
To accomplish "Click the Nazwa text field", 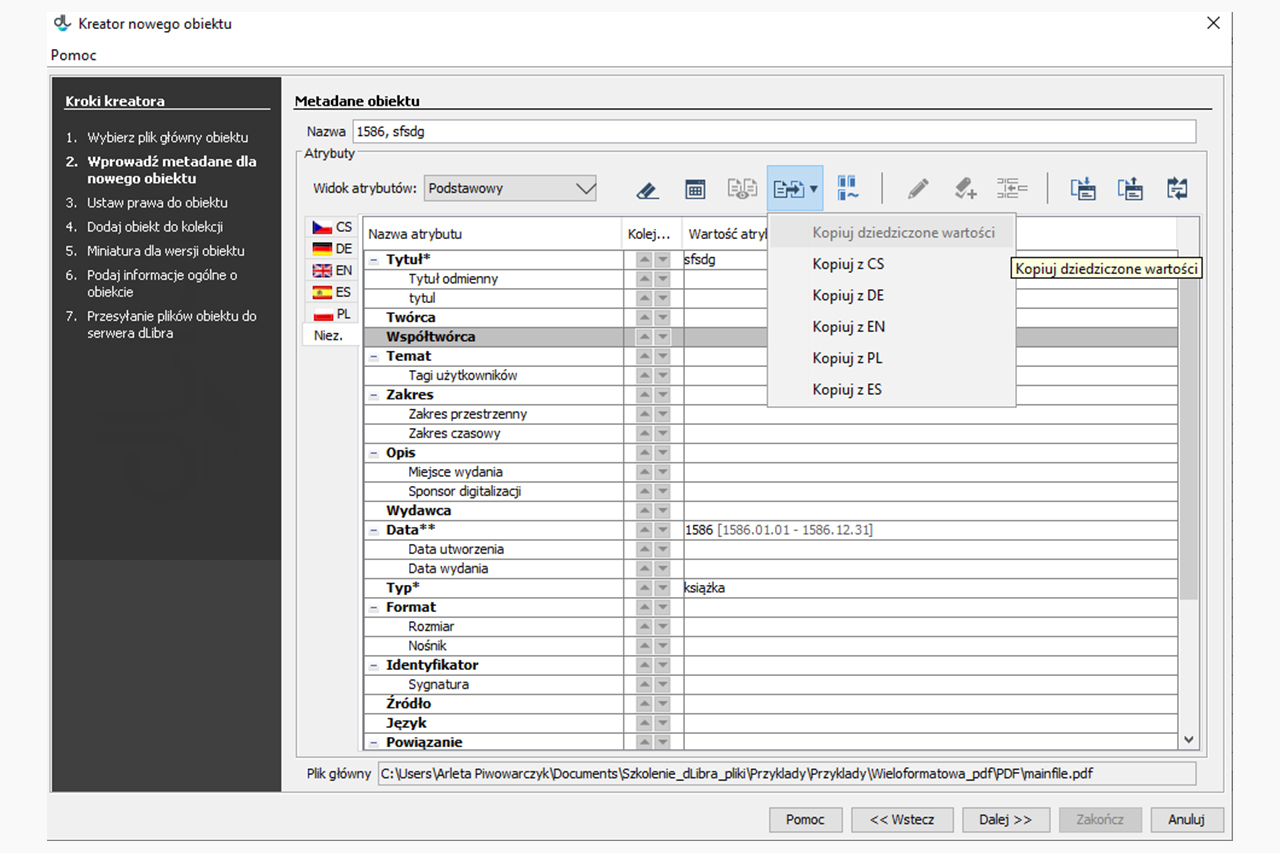I will coord(773,131).
